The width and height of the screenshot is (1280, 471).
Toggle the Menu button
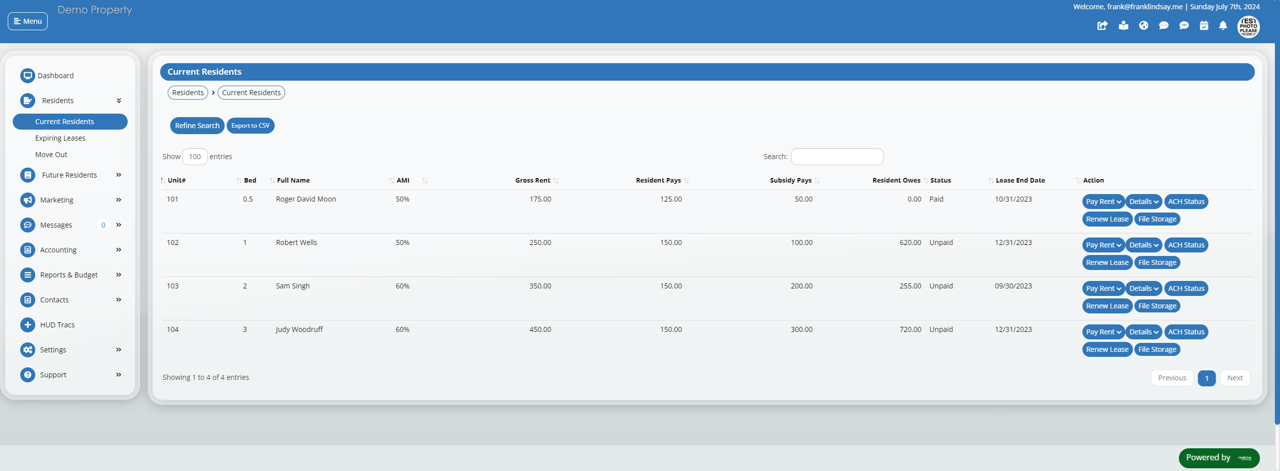28,21
